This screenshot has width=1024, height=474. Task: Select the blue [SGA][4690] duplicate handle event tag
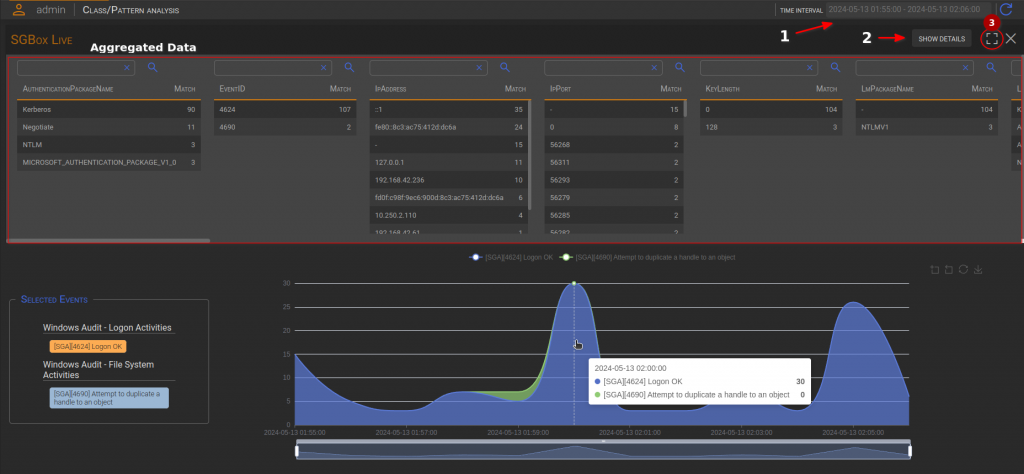(x=109, y=398)
